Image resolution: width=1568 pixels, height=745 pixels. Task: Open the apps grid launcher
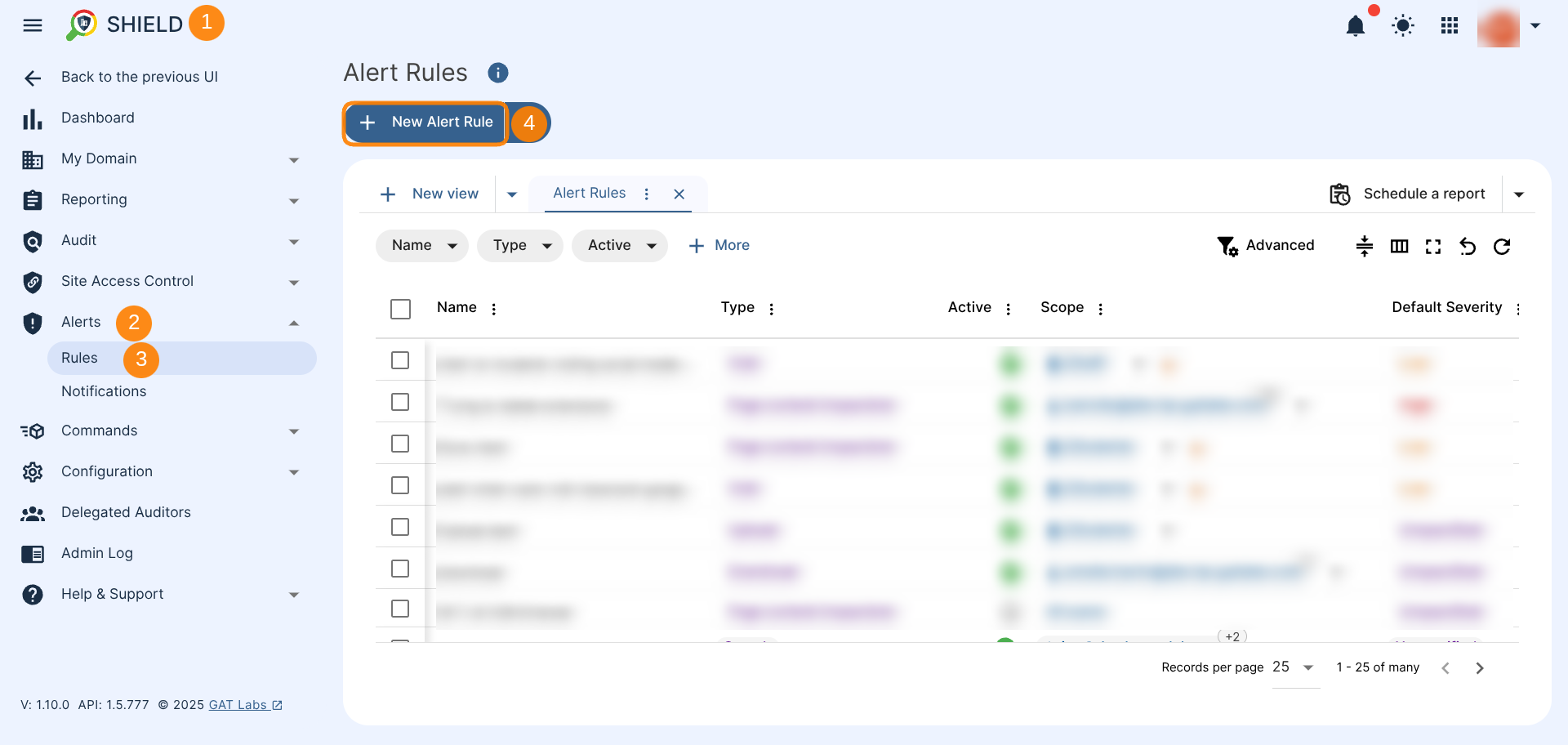point(1450,26)
